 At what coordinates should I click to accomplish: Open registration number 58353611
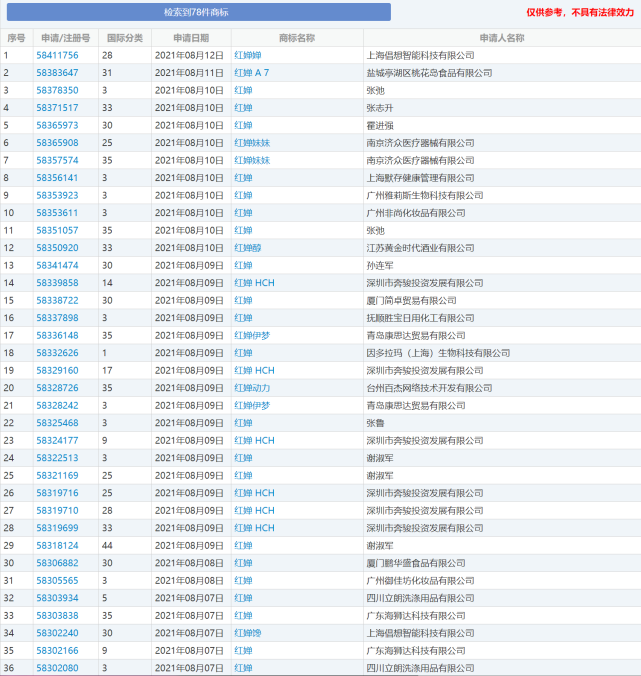(x=57, y=213)
